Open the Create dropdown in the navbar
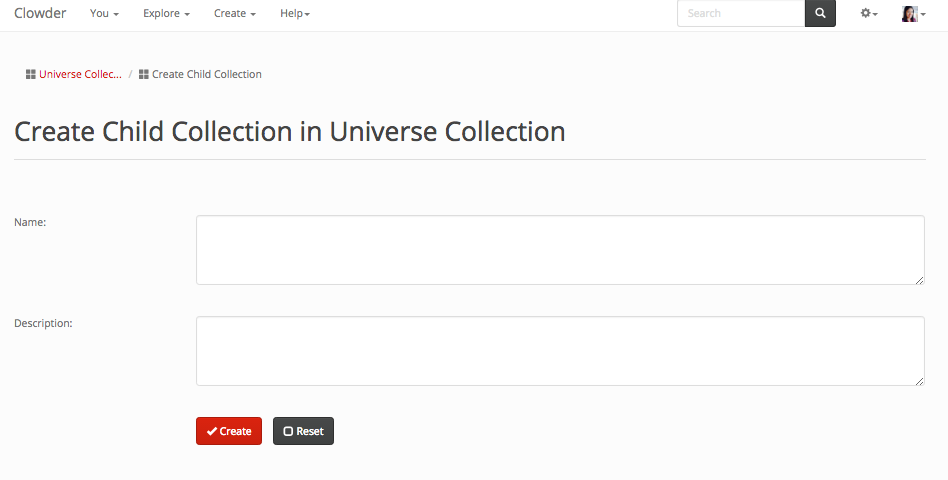Image resolution: width=948 pixels, height=480 pixels. [x=235, y=14]
